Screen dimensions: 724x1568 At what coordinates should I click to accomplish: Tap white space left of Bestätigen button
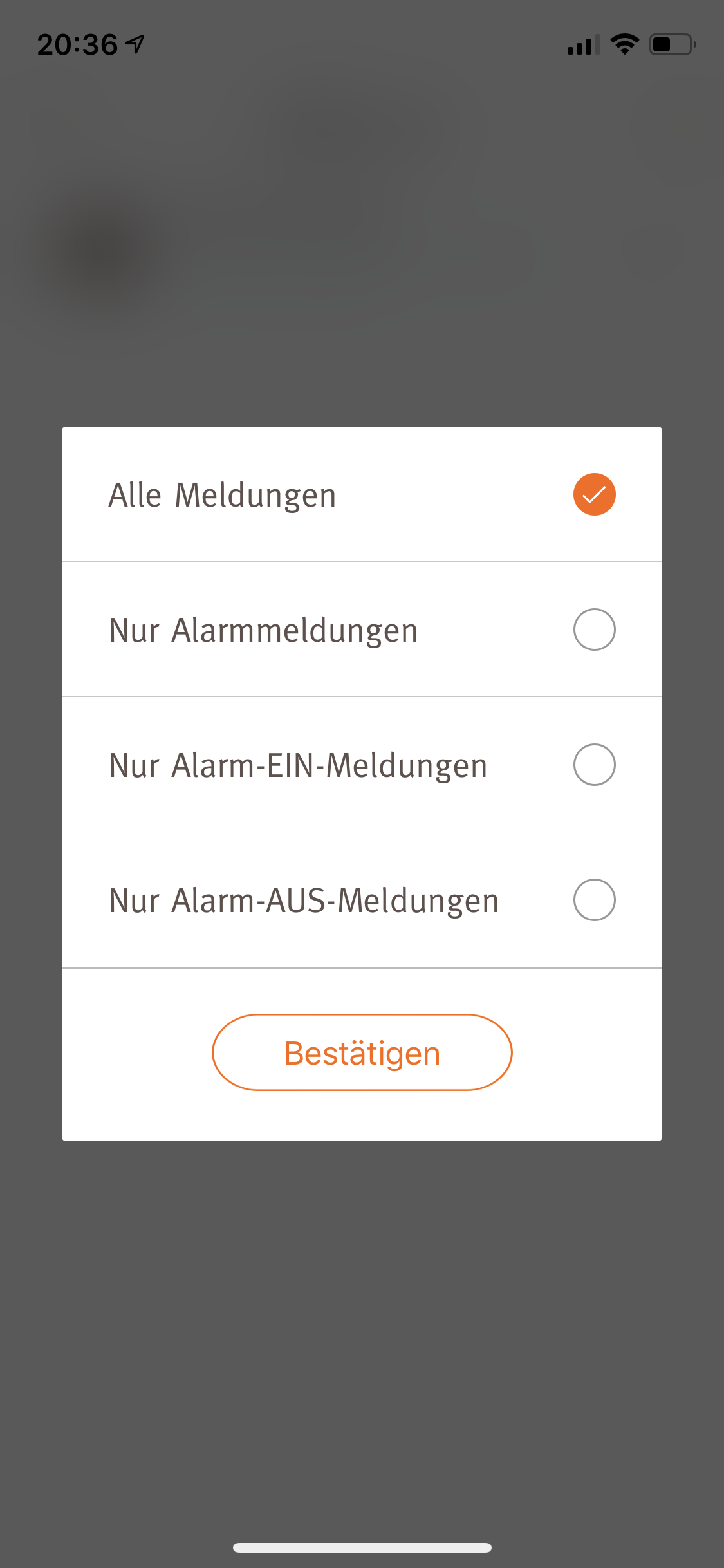tap(136, 1053)
